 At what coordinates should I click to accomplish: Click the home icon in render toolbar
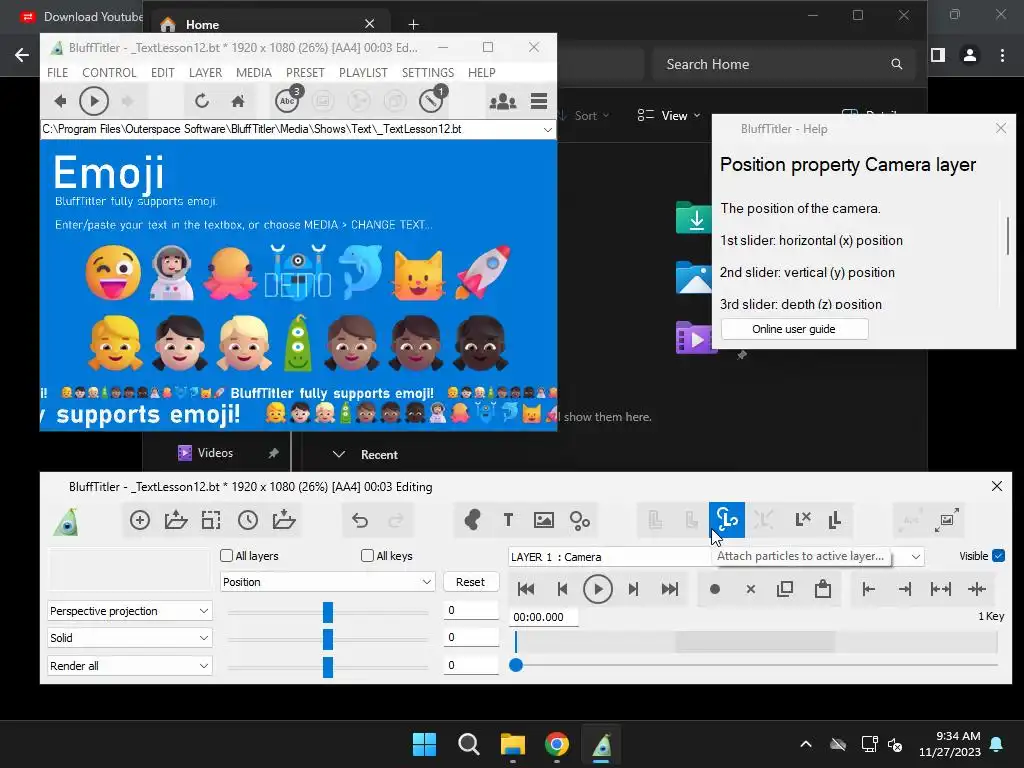click(x=238, y=101)
